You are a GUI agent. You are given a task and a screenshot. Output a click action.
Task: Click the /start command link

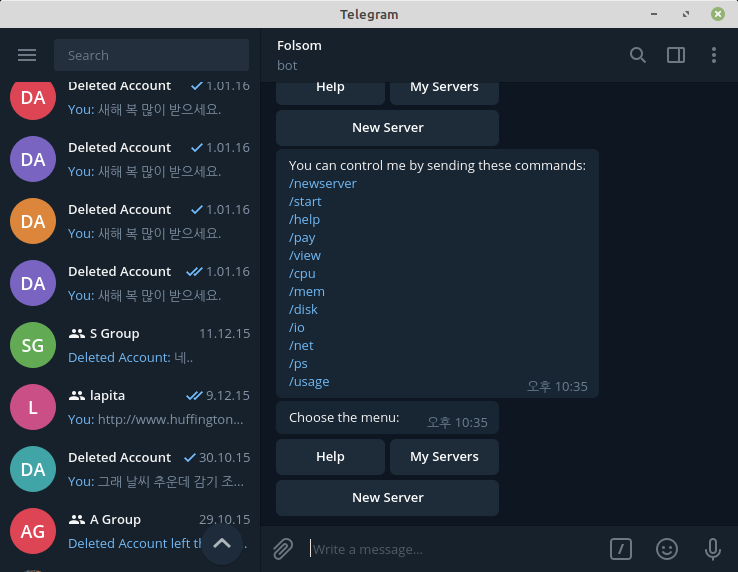click(305, 201)
